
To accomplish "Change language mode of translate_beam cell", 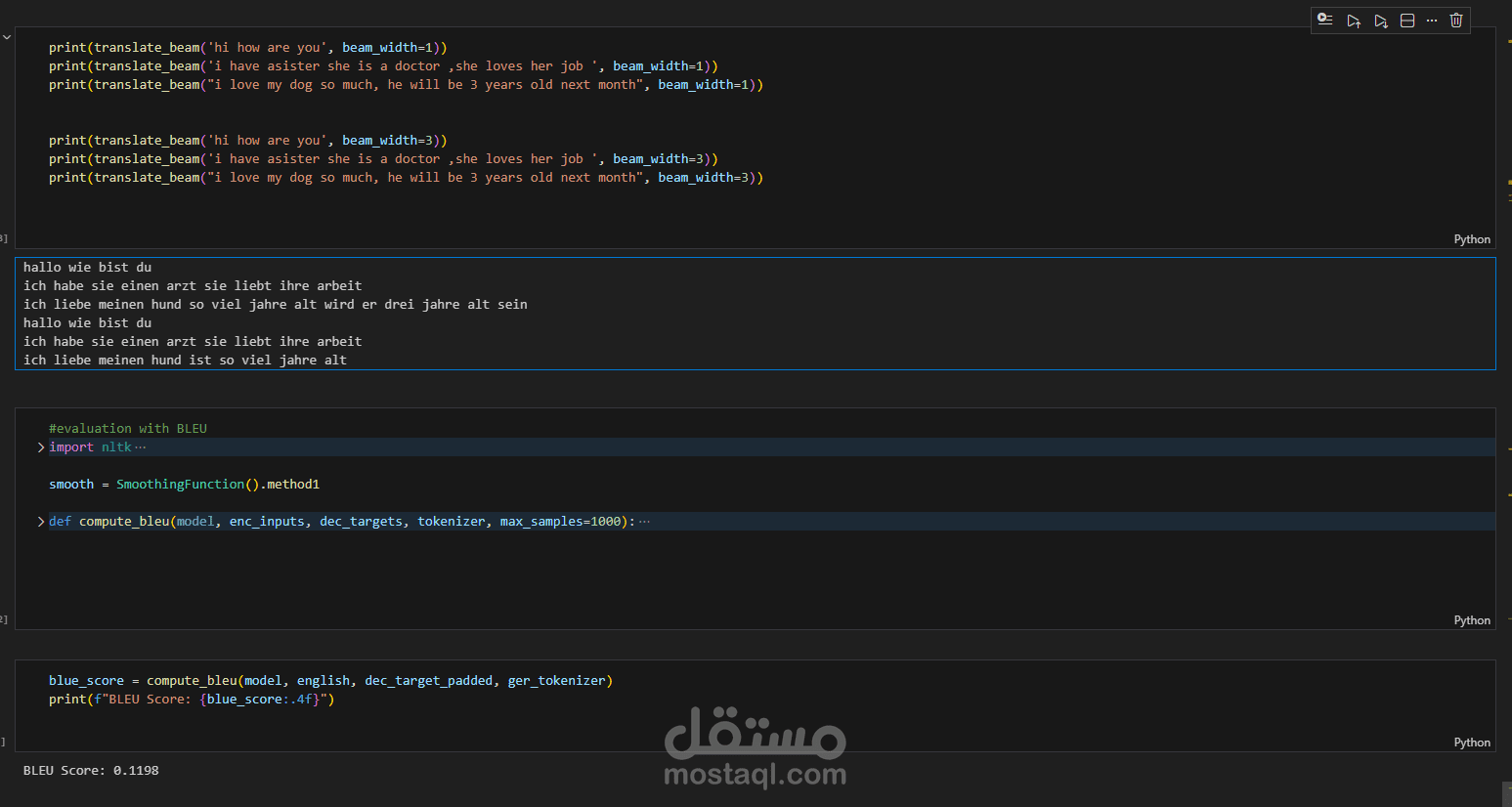I will point(1472,239).
